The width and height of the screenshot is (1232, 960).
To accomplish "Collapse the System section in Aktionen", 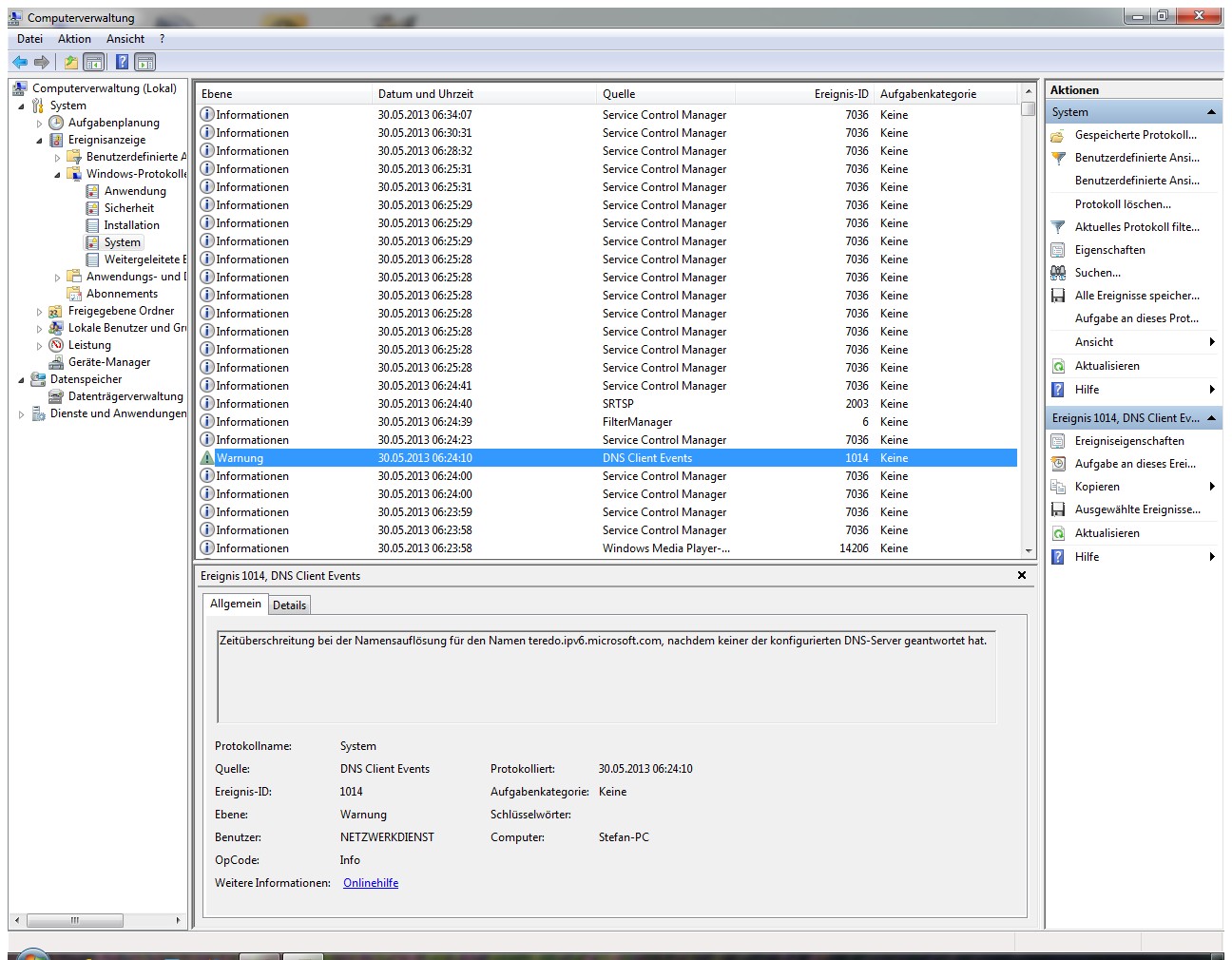I will (x=1211, y=112).
